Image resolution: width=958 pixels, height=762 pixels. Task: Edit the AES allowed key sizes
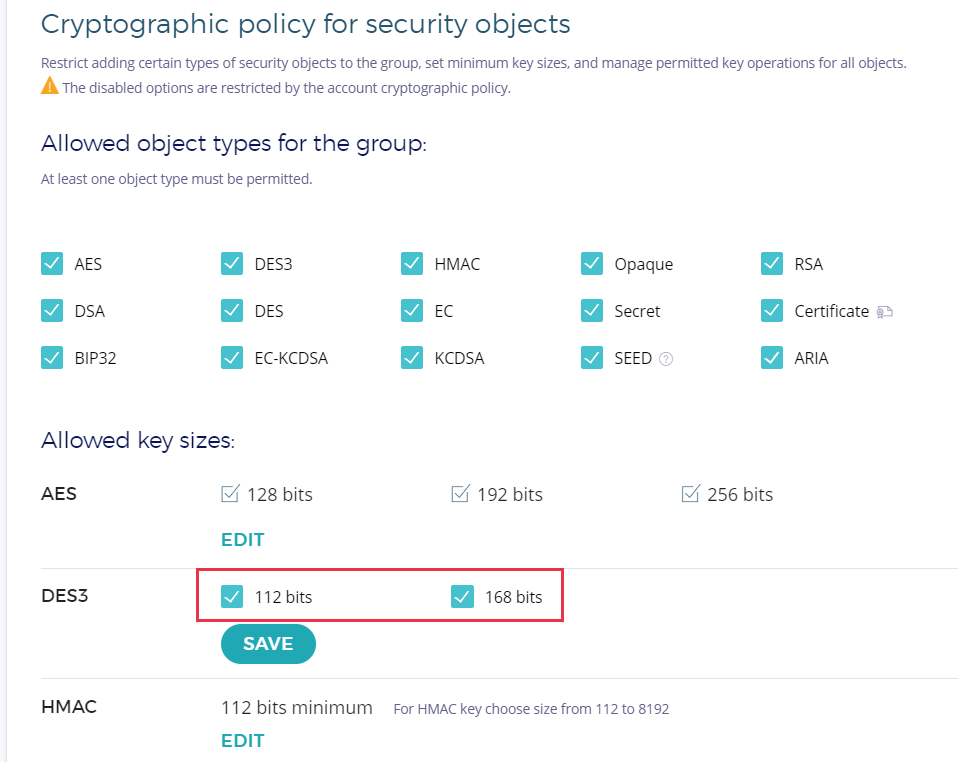242,540
